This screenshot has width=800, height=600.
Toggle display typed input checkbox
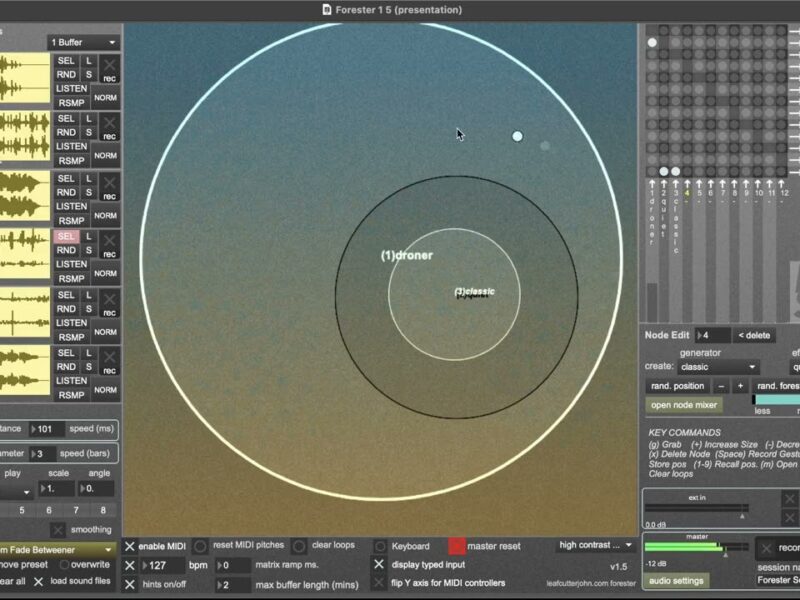coord(379,564)
